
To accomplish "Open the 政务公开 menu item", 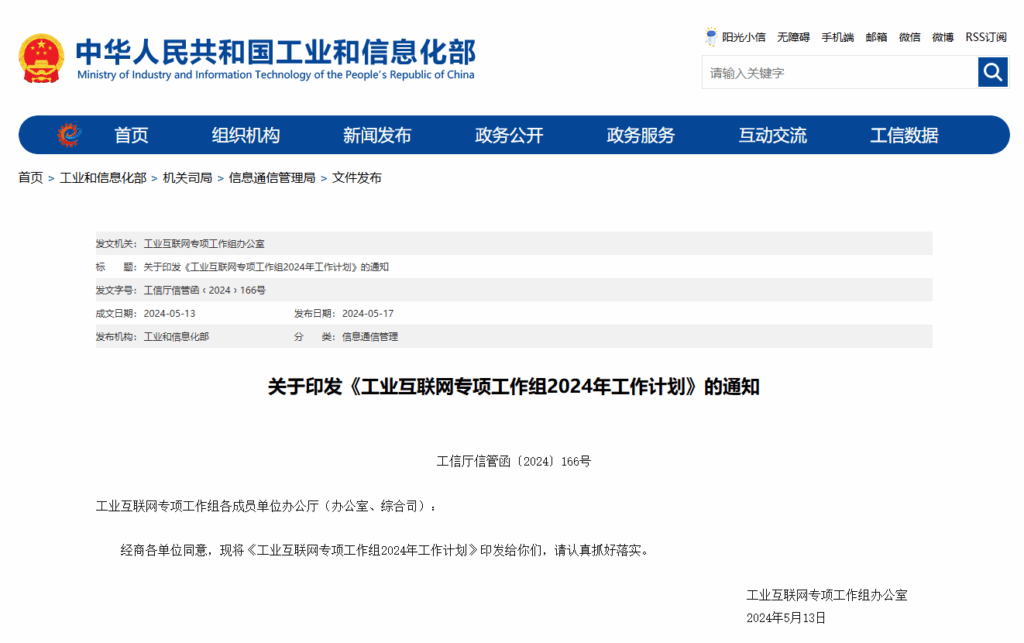I will click(509, 135).
